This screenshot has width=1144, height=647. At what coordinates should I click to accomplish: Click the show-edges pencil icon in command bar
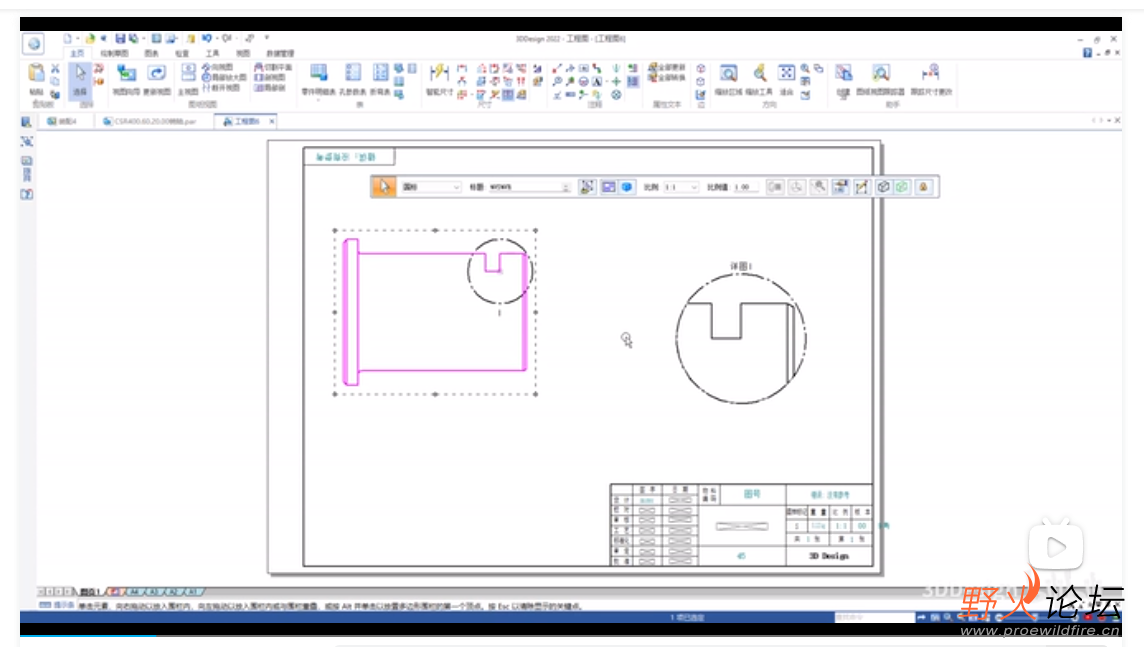click(862, 187)
